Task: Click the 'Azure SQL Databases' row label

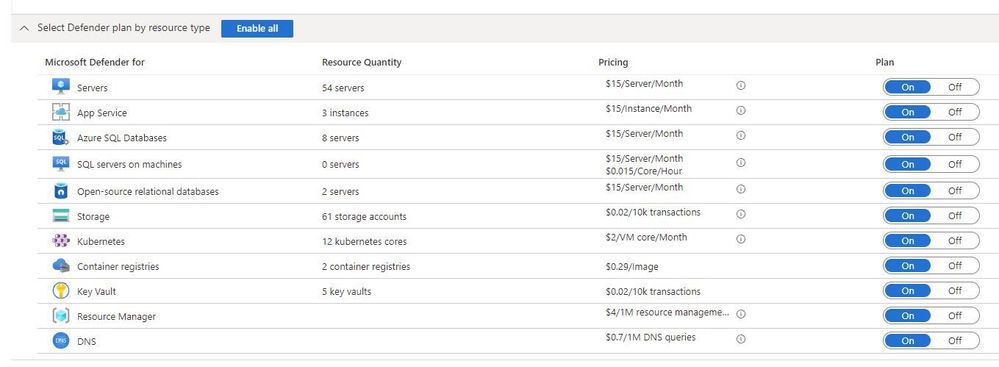Action: click(122, 138)
